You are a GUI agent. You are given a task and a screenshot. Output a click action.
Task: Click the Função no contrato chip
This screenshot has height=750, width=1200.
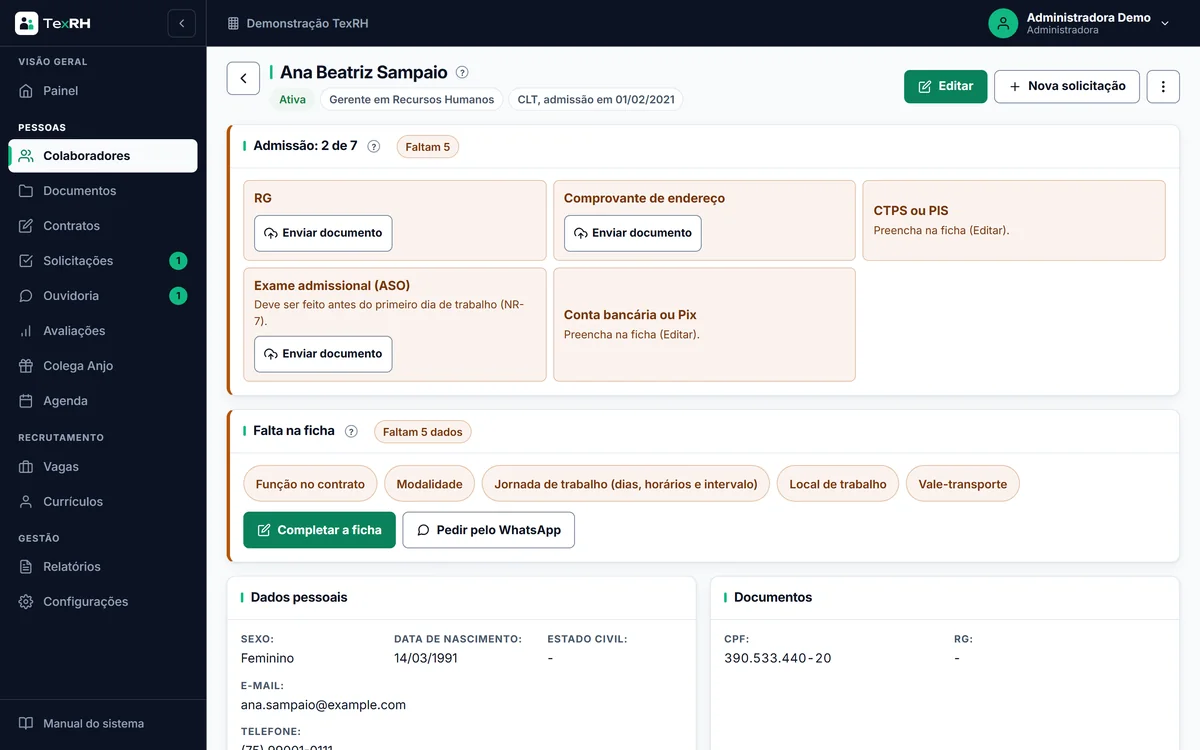(x=310, y=484)
